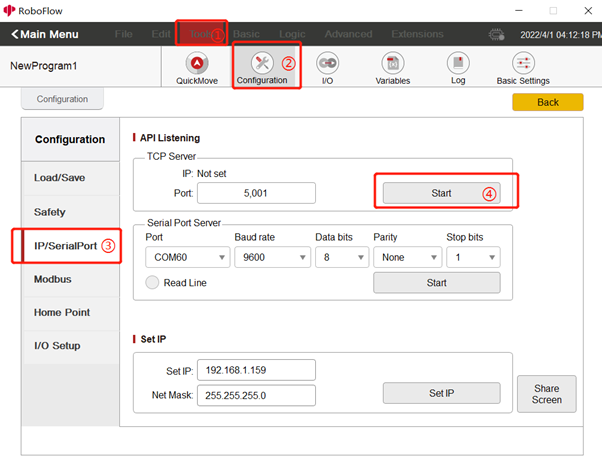Screen dimensions: 602x475
Task: Open the I/O toolbar icon
Action: [x=327, y=64]
